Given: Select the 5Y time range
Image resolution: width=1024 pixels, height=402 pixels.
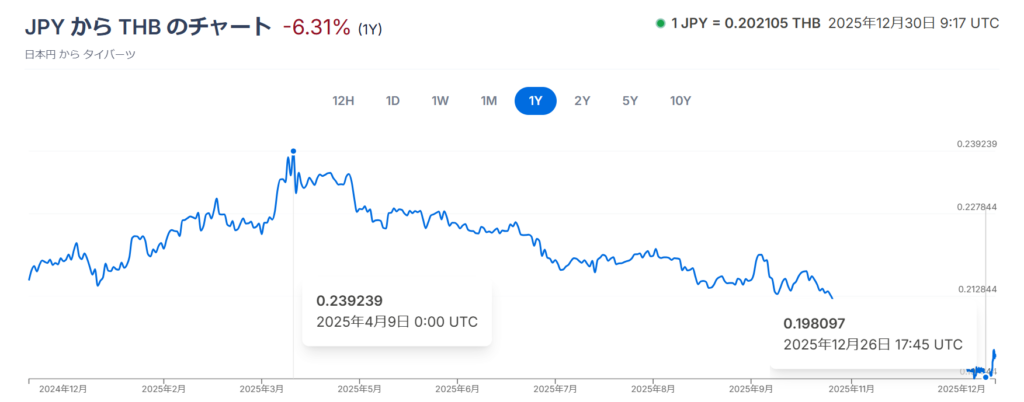Looking at the screenshot, I should (630, 101).
